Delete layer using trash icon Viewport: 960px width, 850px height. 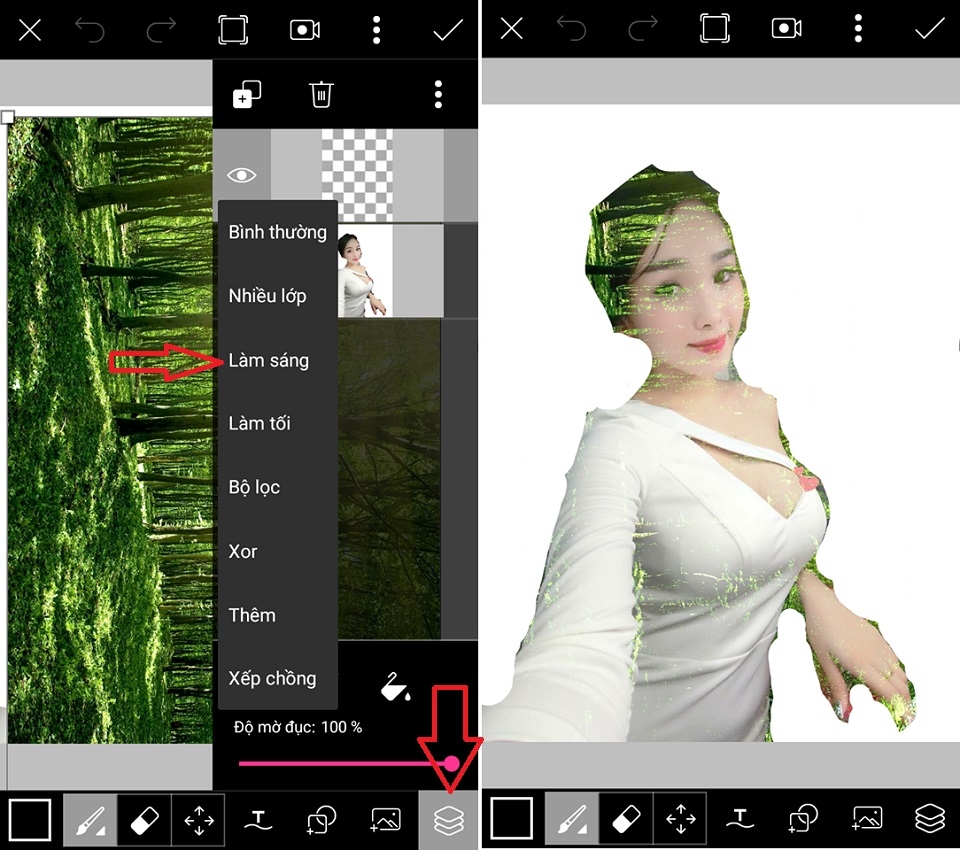[321, 94]
